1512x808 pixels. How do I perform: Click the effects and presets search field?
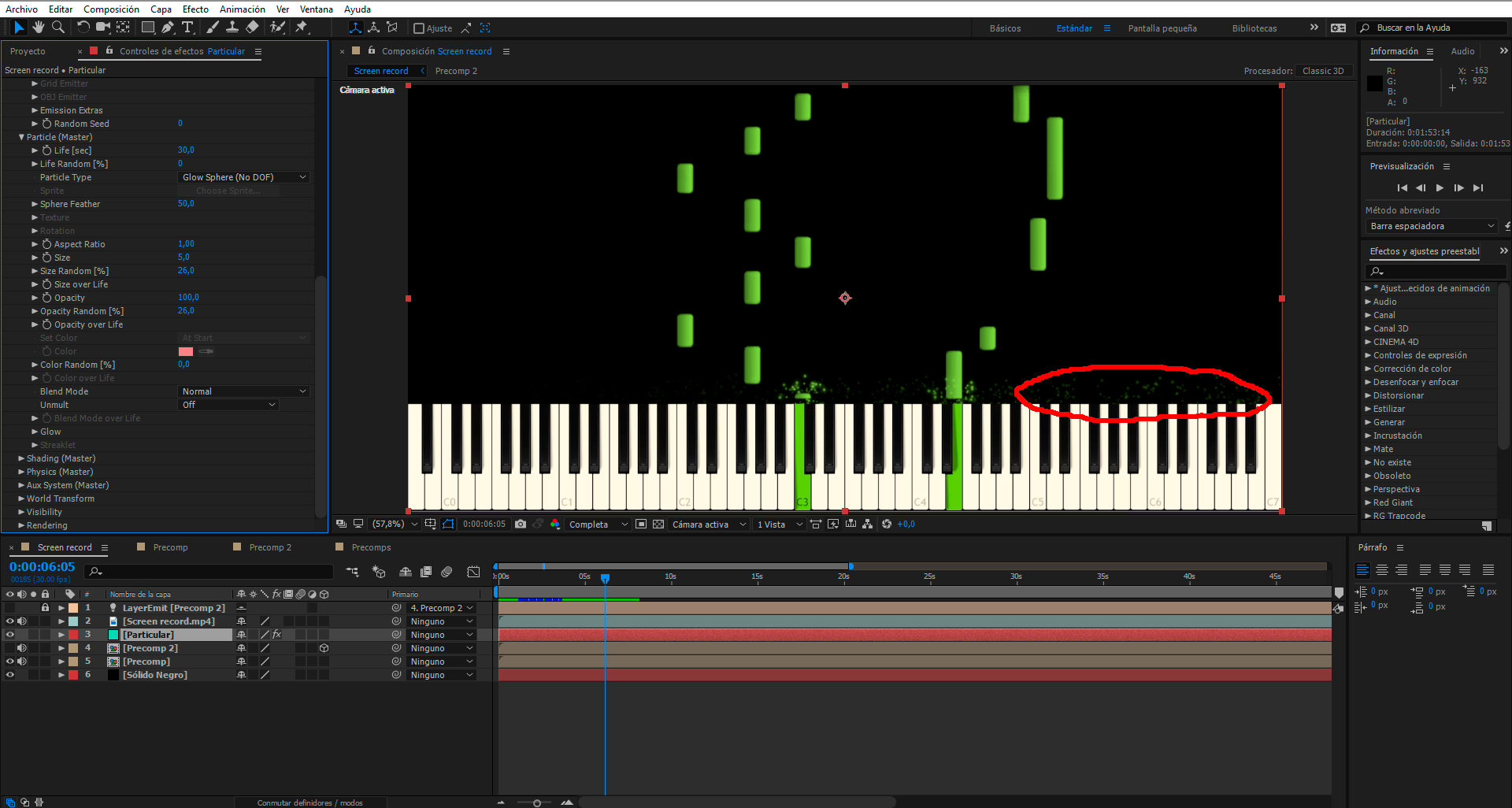[x=1435, y=272]
